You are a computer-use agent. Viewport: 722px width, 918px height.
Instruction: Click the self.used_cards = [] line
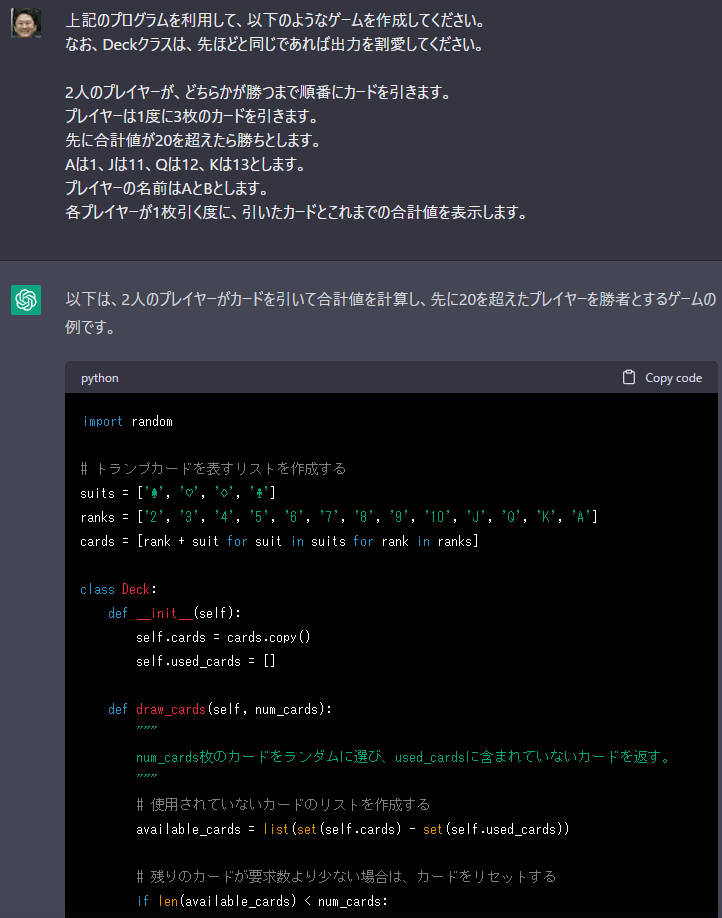coord(206,662)
